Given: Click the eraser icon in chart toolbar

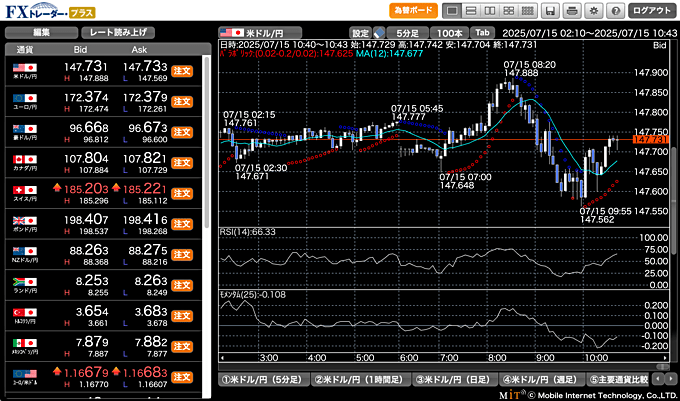Looking at the screenshot, I should pos(379,33).
